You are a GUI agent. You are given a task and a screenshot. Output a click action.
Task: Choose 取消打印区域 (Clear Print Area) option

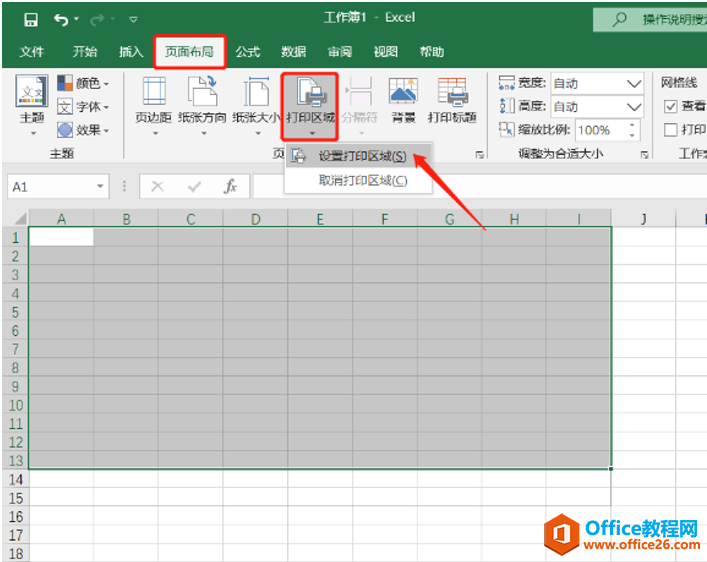coord(362,180)
